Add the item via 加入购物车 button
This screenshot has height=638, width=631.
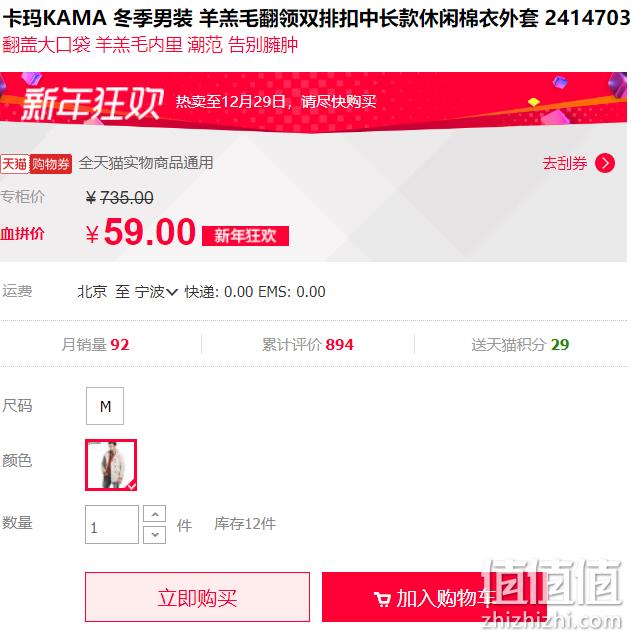coord(434,597)
